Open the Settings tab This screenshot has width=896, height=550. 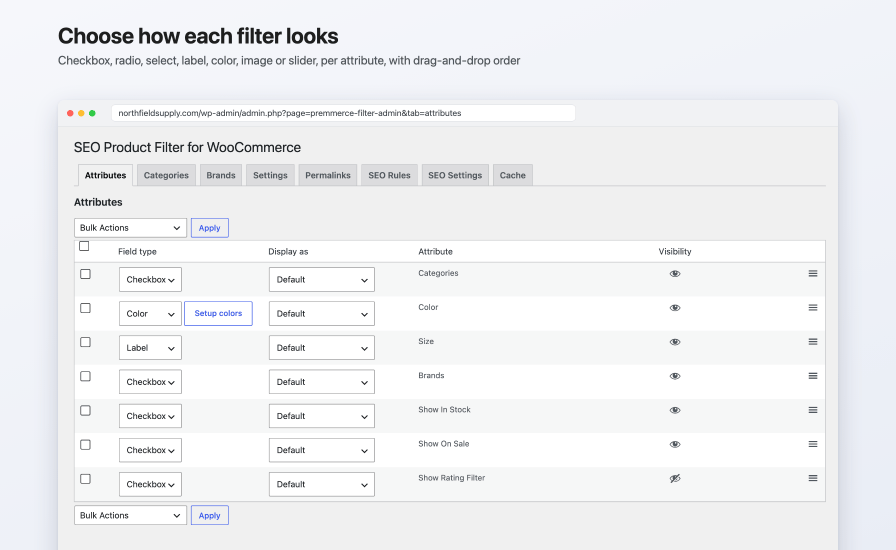(x=270, y=175)
